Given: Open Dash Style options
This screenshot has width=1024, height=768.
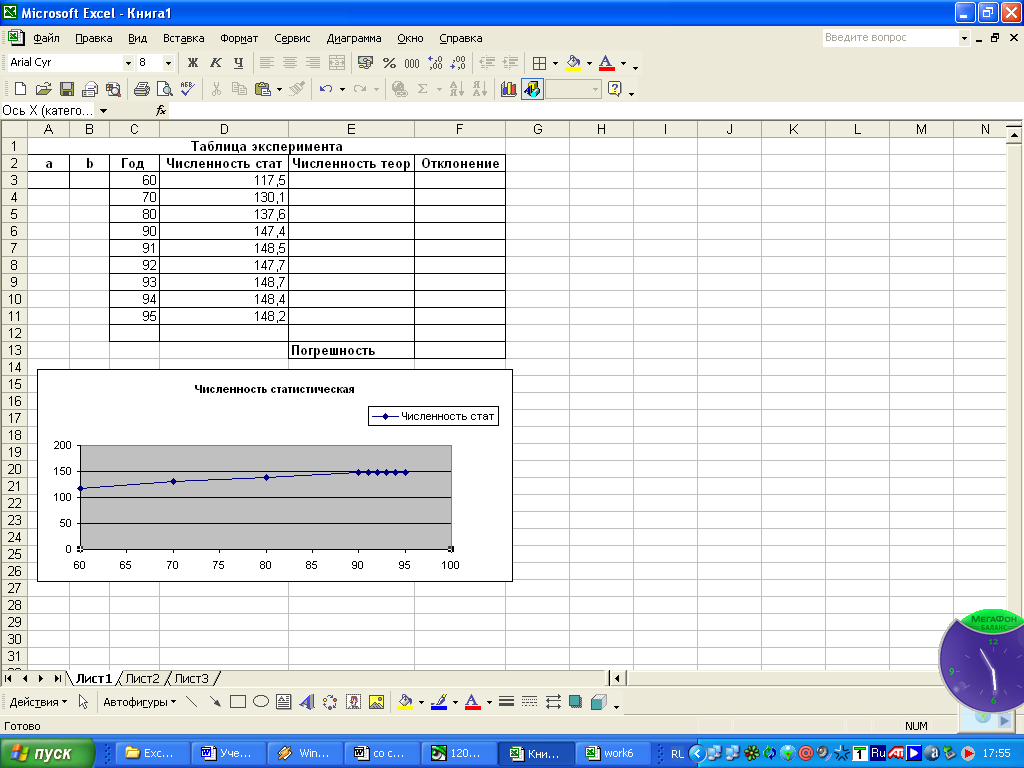Looking at the screenshot, I should (x=530, y=702).
